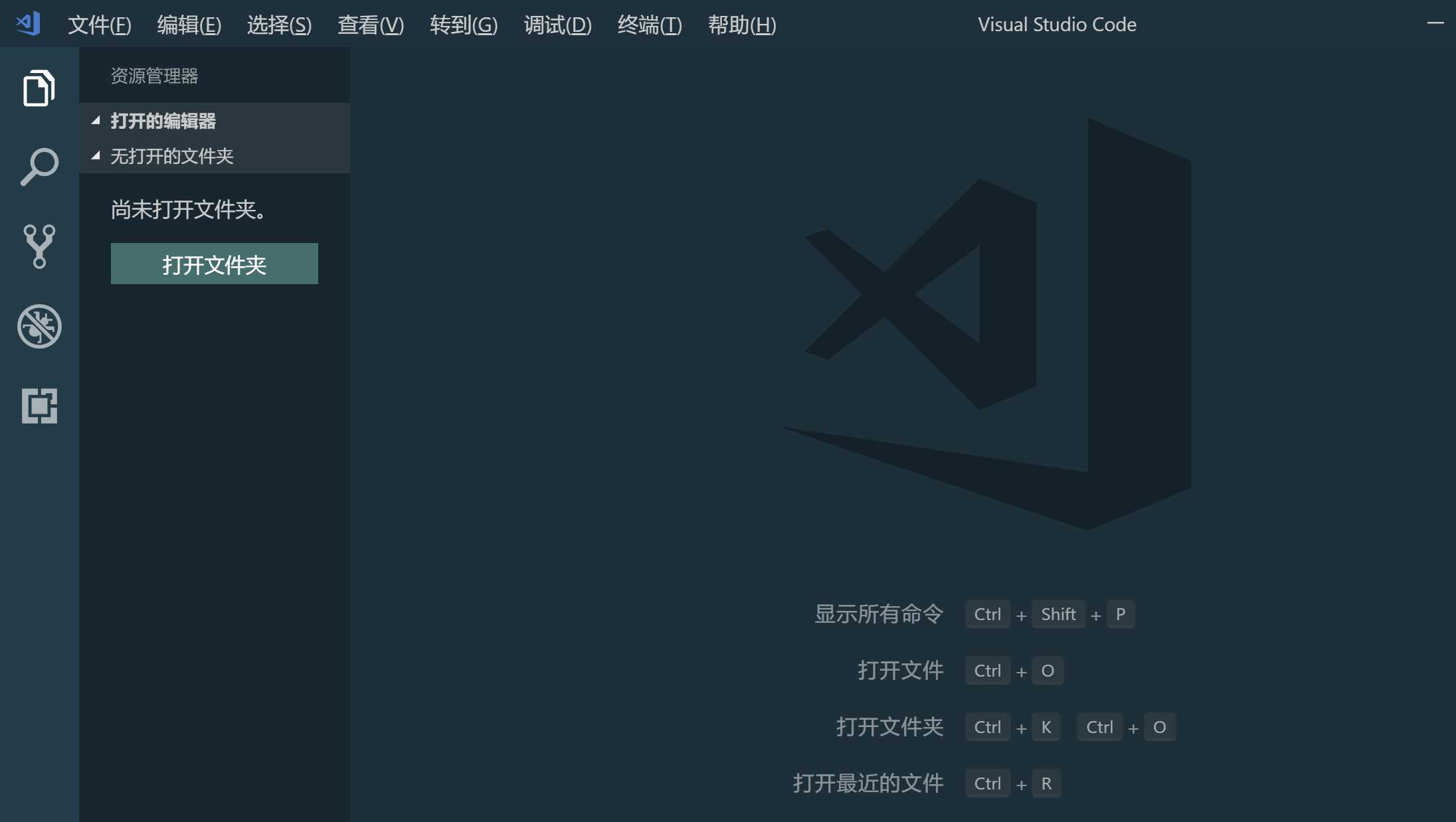Click the VS Code logo in title bar
Image resolution: width=1456 pixels, height=822 pixels.
click(x=28, y=24)
